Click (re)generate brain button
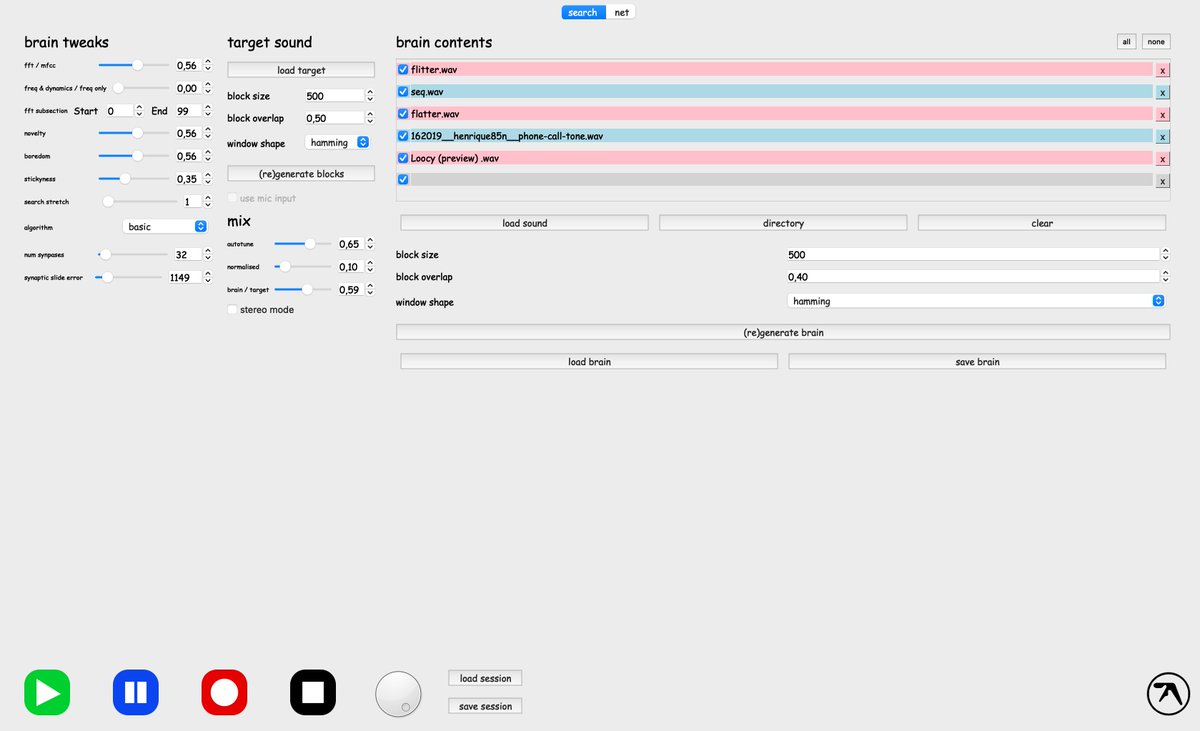1200x731 pixels. pos(783,332)
